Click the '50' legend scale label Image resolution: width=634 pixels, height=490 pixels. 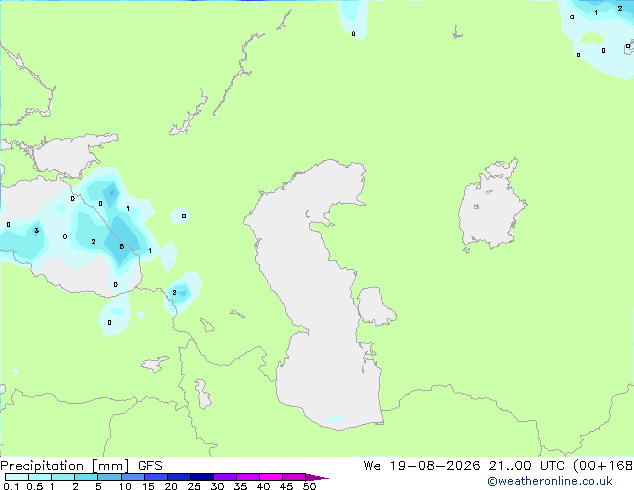tap(309, 486)
